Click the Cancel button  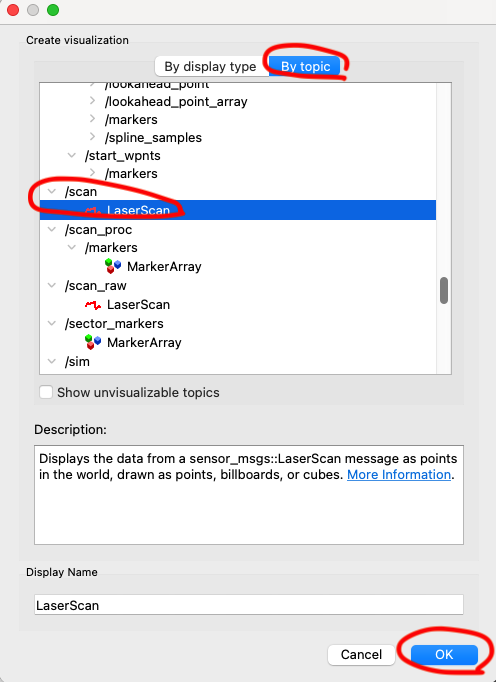click(x=361, y=655)
